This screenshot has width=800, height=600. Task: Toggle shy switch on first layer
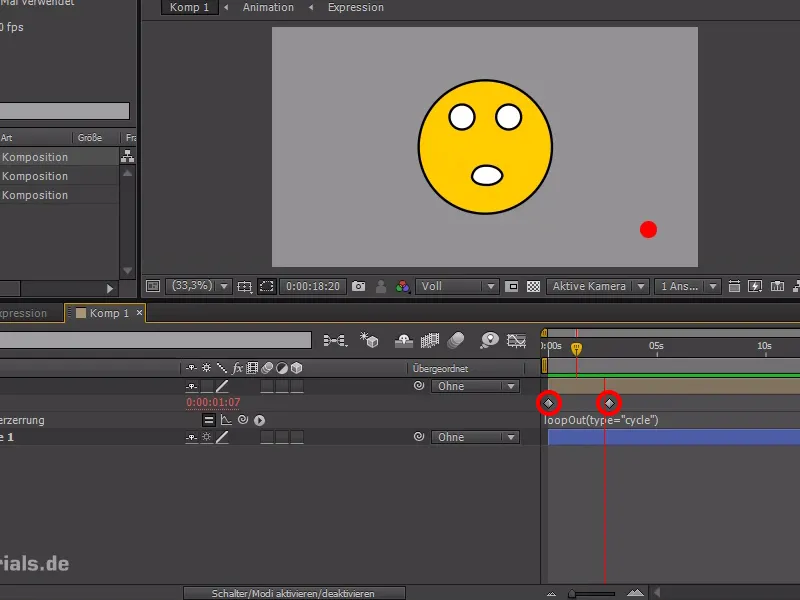[x=191, y=386]
